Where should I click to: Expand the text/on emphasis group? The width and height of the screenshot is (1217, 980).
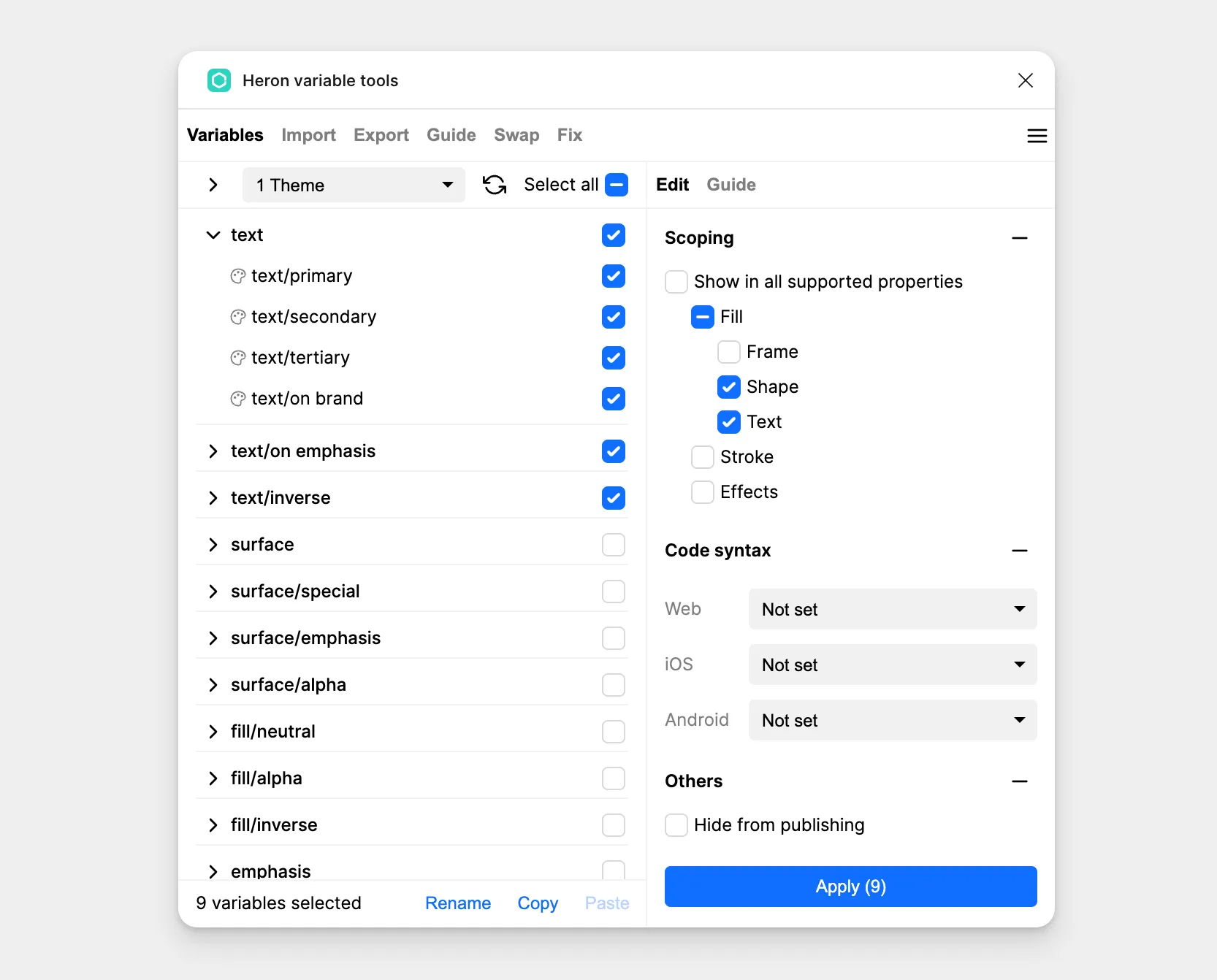pyautogui.click(x=213, y=451)
